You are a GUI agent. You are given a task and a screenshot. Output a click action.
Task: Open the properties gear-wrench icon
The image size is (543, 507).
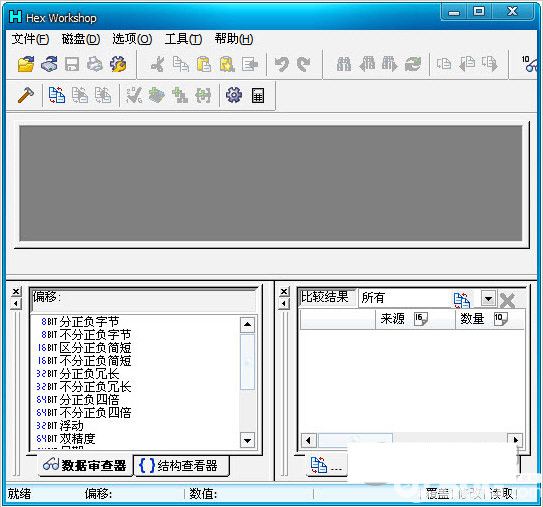tap(118, 64)
